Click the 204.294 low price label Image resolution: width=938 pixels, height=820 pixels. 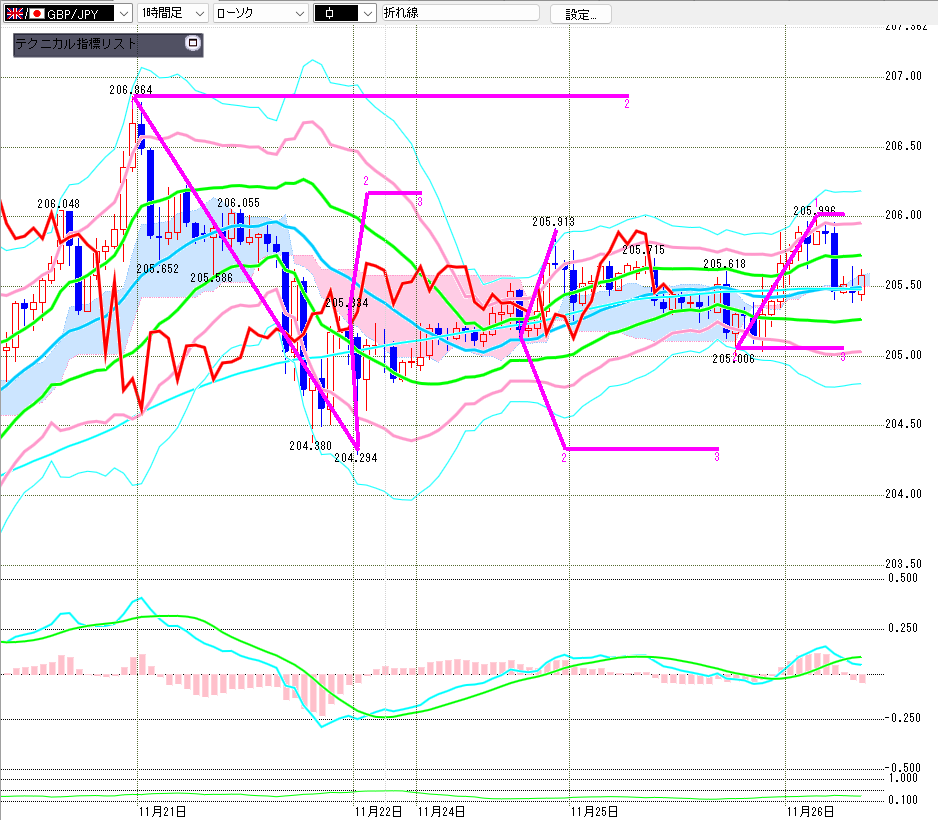(x=355, y=457)
